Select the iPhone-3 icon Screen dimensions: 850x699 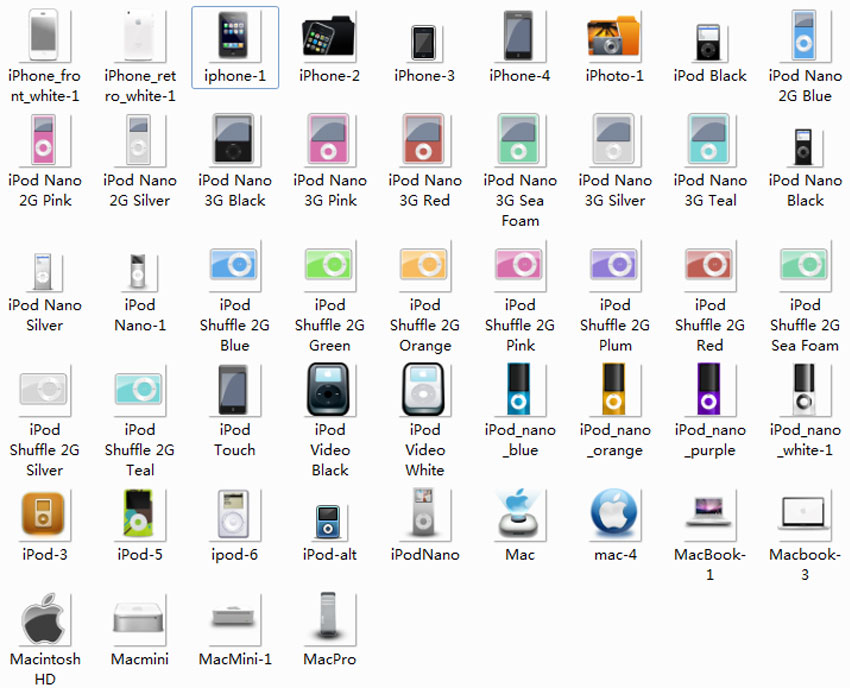tap(423, 42)
